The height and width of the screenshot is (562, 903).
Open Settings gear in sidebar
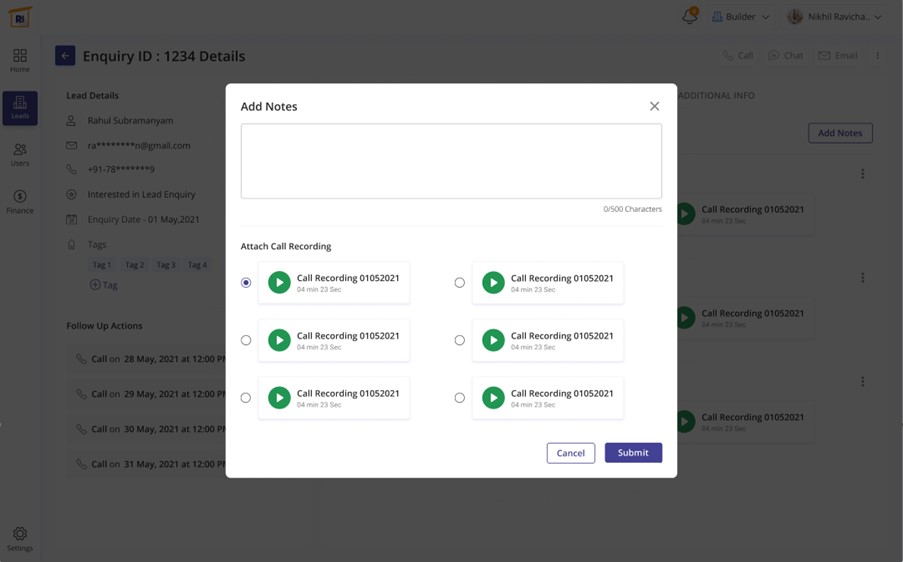pyautogui.click(x=20, y=538)
